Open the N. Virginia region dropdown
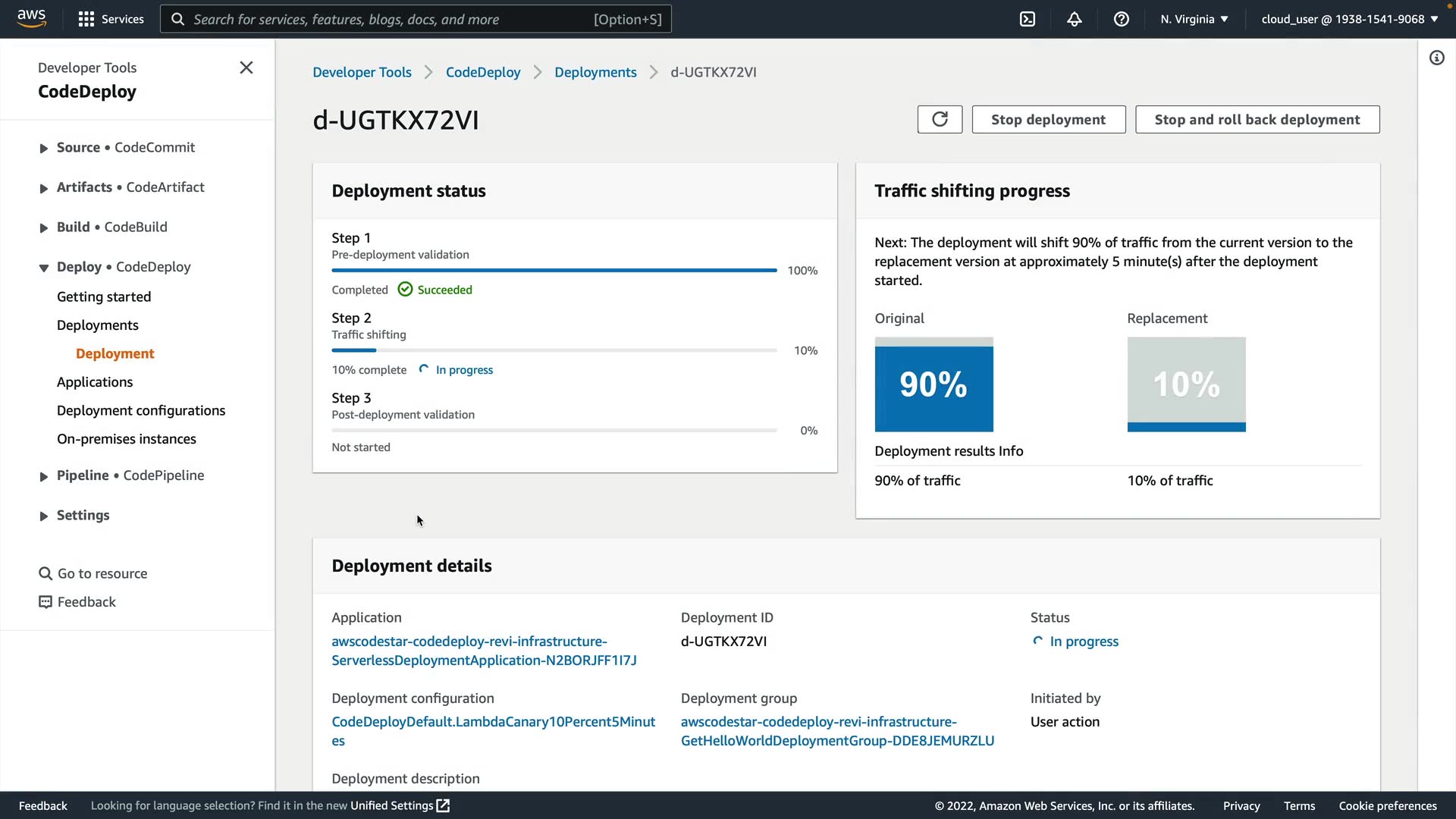 click(x=1194, y=19)
